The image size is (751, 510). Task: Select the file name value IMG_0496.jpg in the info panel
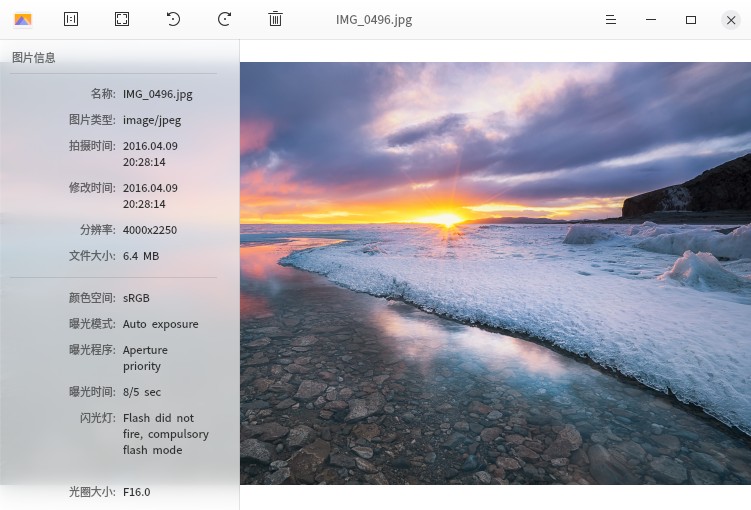(157, 94)
